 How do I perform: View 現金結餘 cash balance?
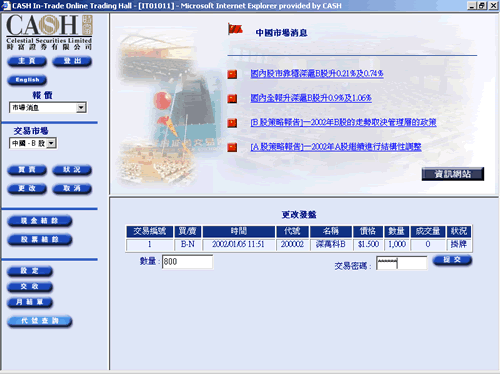coord(40,221)
